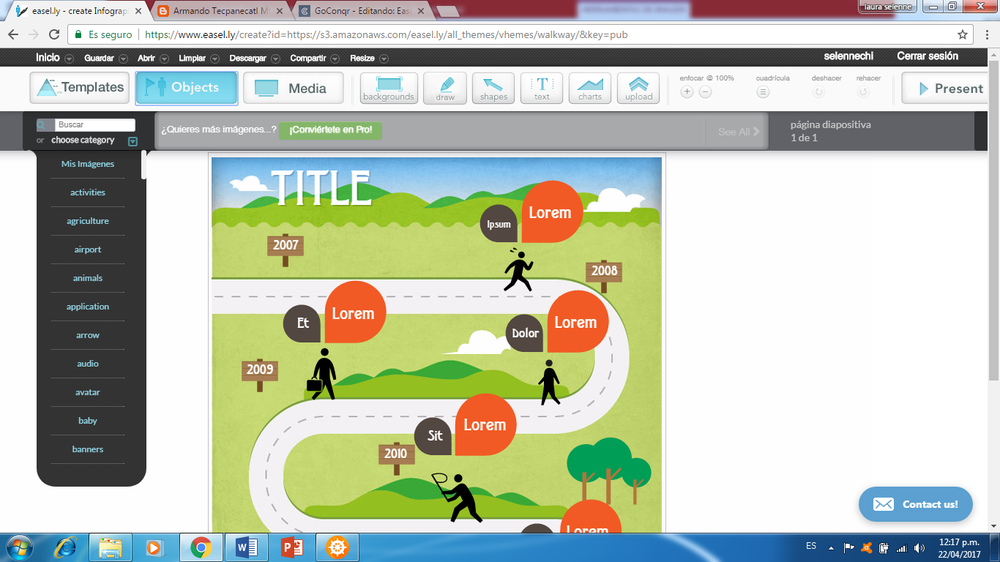
Task: Toggle the cuadrícula grid option
Action: pos(763,92)
